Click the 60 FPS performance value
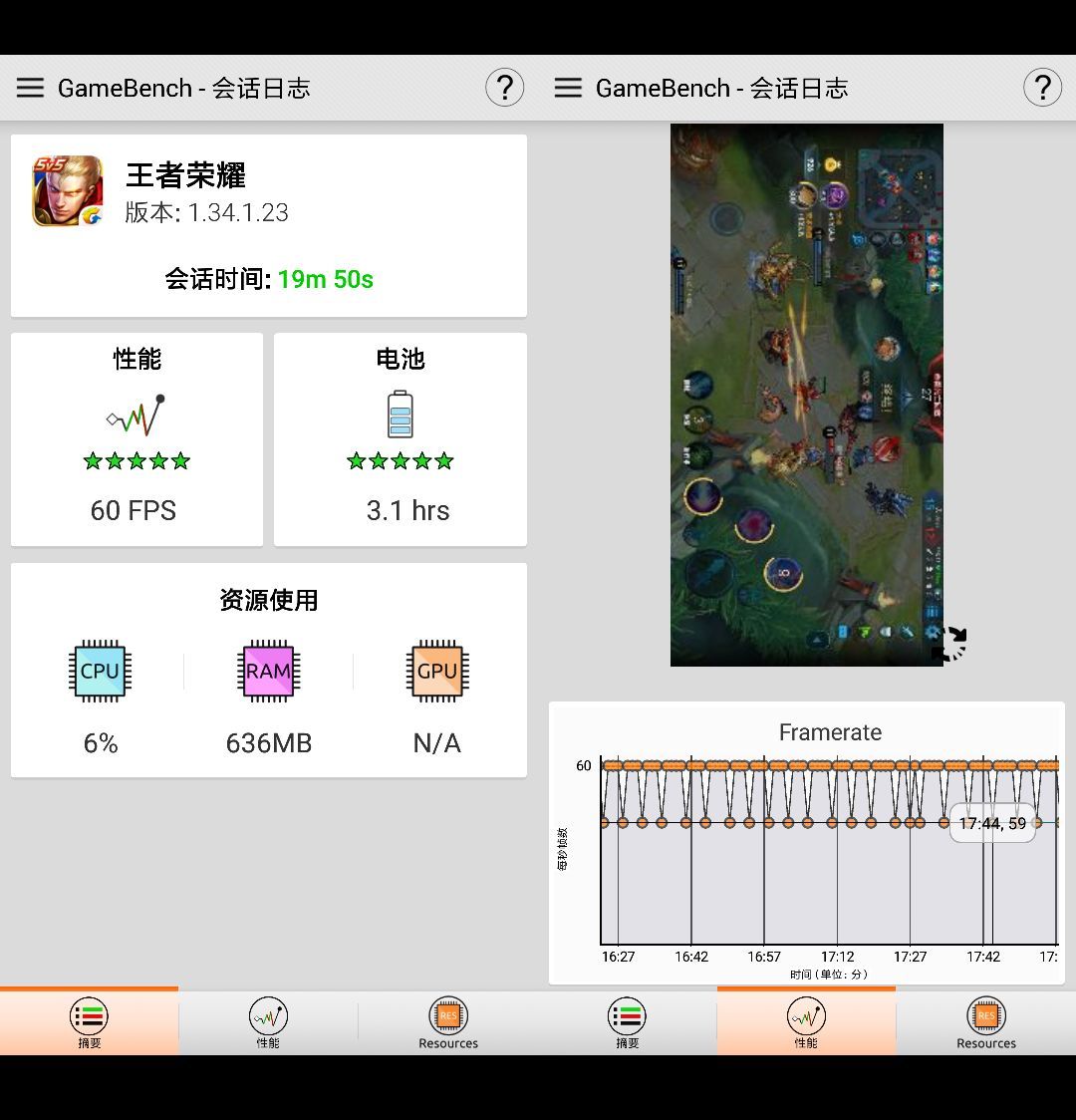Image resolution: width=1076 pixels, height=1120 pixels. [x=134, y=510]
